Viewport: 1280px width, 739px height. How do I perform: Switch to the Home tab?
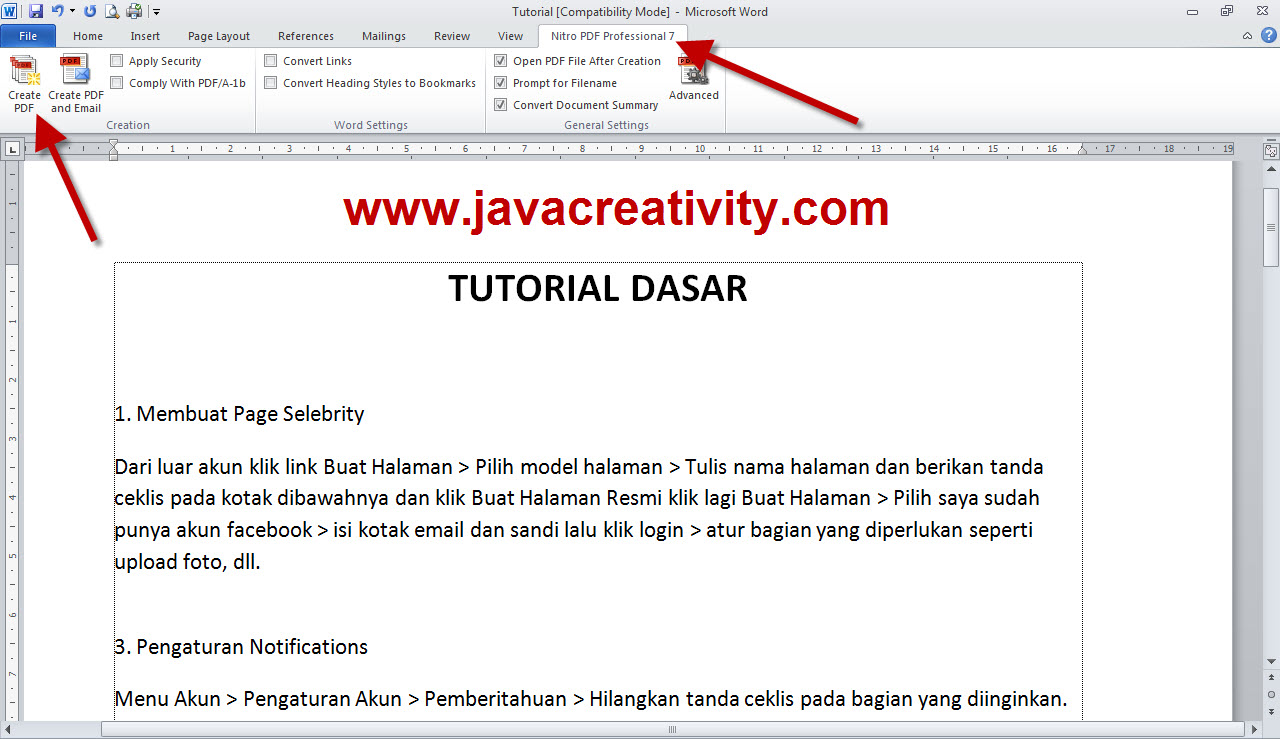coord(88,36)
